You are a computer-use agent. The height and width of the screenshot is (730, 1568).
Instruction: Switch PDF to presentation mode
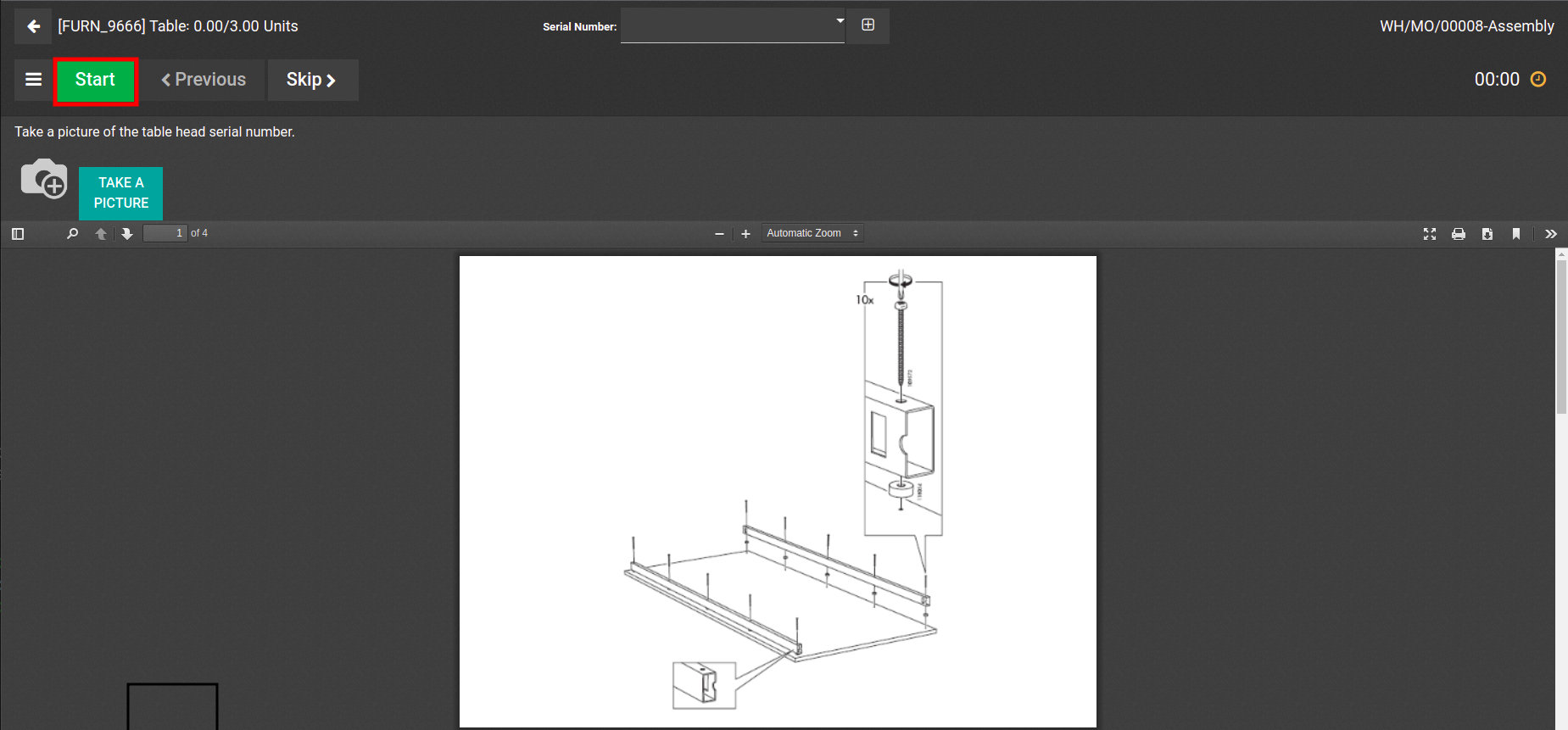click(x=1429, y=234)
